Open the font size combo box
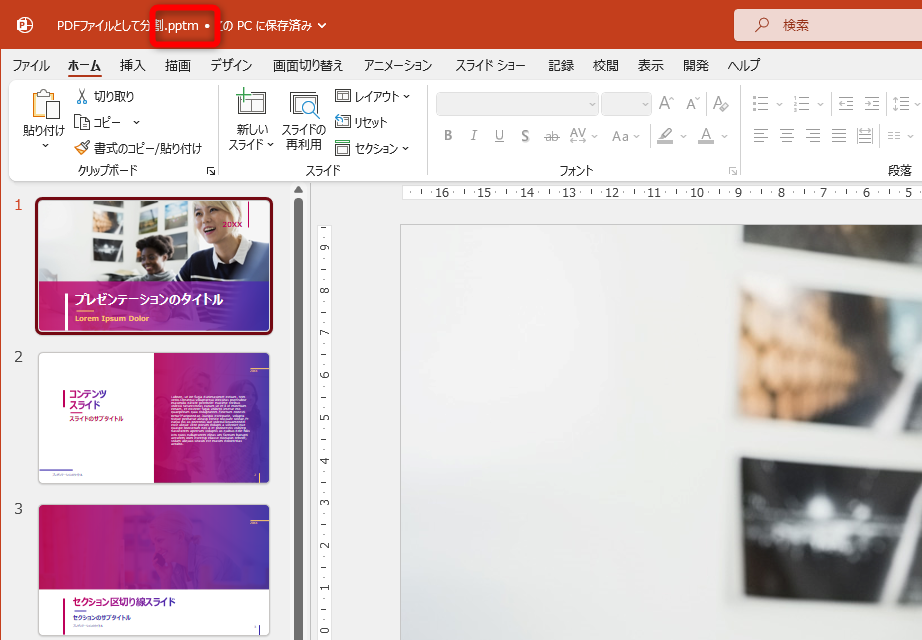Image resolution: width=922 pixels, height=640 pixels. coord(626,104)
